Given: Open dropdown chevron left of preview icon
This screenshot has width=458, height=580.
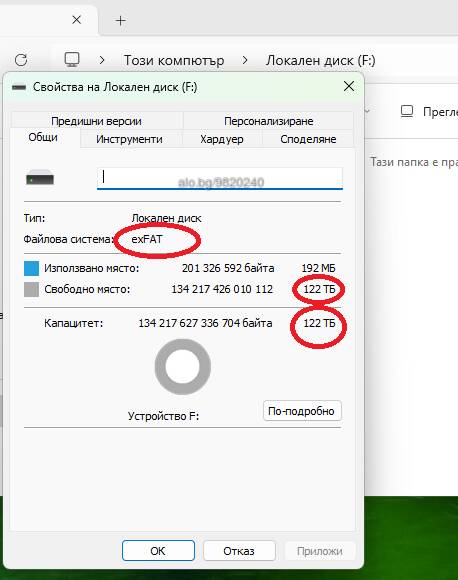Looking at the screenshot, I should pos(367,111).
